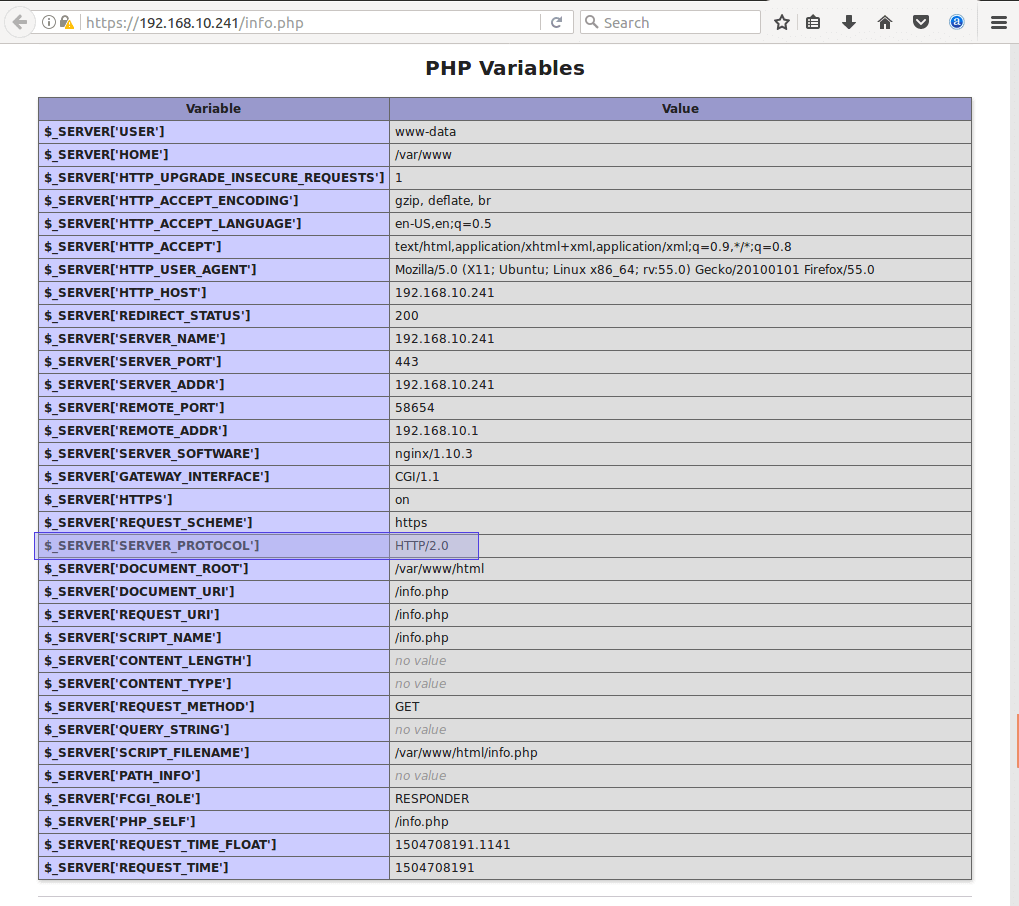
Task: Click the text/html,application/xhtml+xml accept value
Action: (x=593, y=247)
